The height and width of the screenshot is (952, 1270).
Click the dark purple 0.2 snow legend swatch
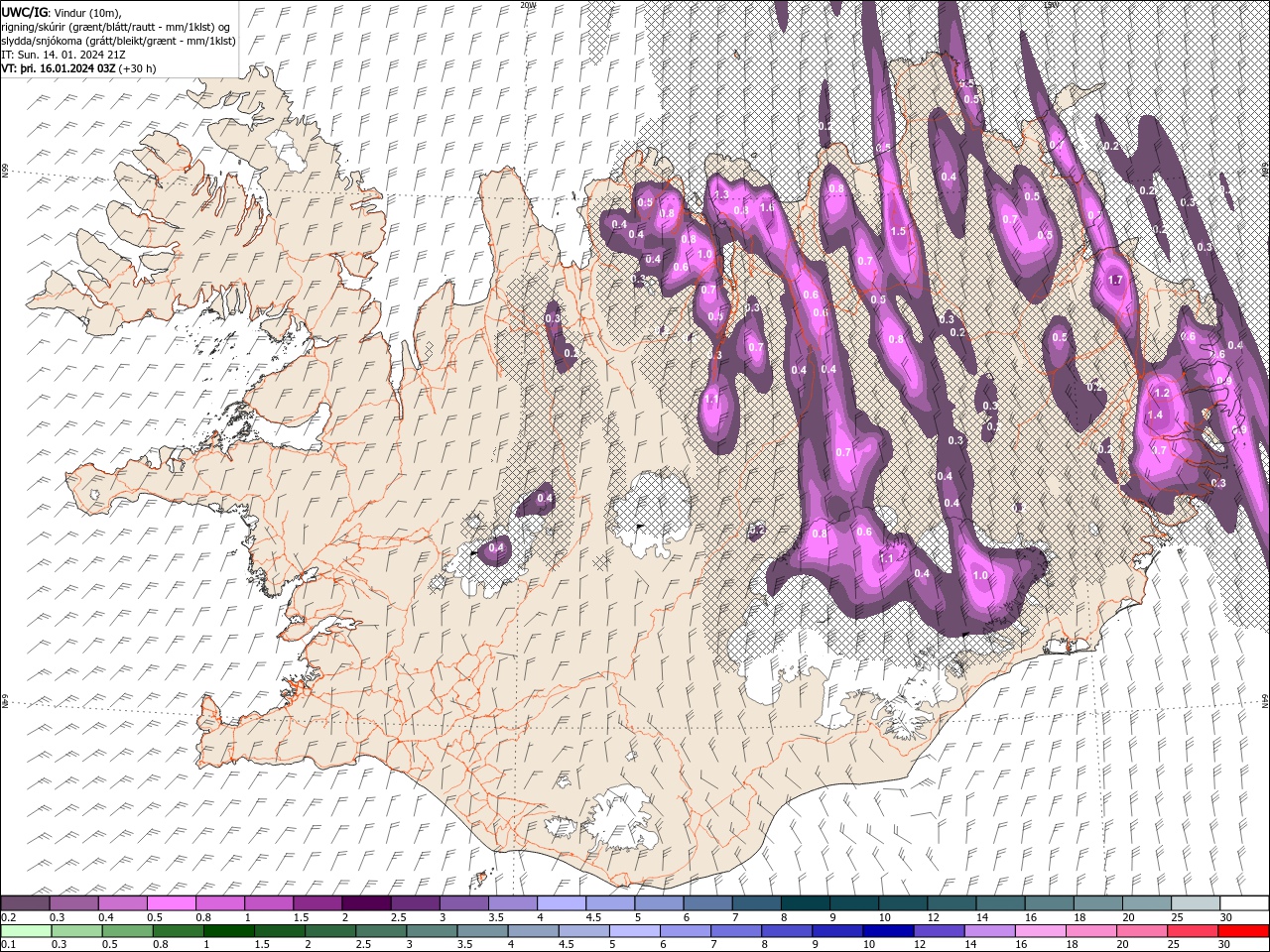(x=25, y=903)
